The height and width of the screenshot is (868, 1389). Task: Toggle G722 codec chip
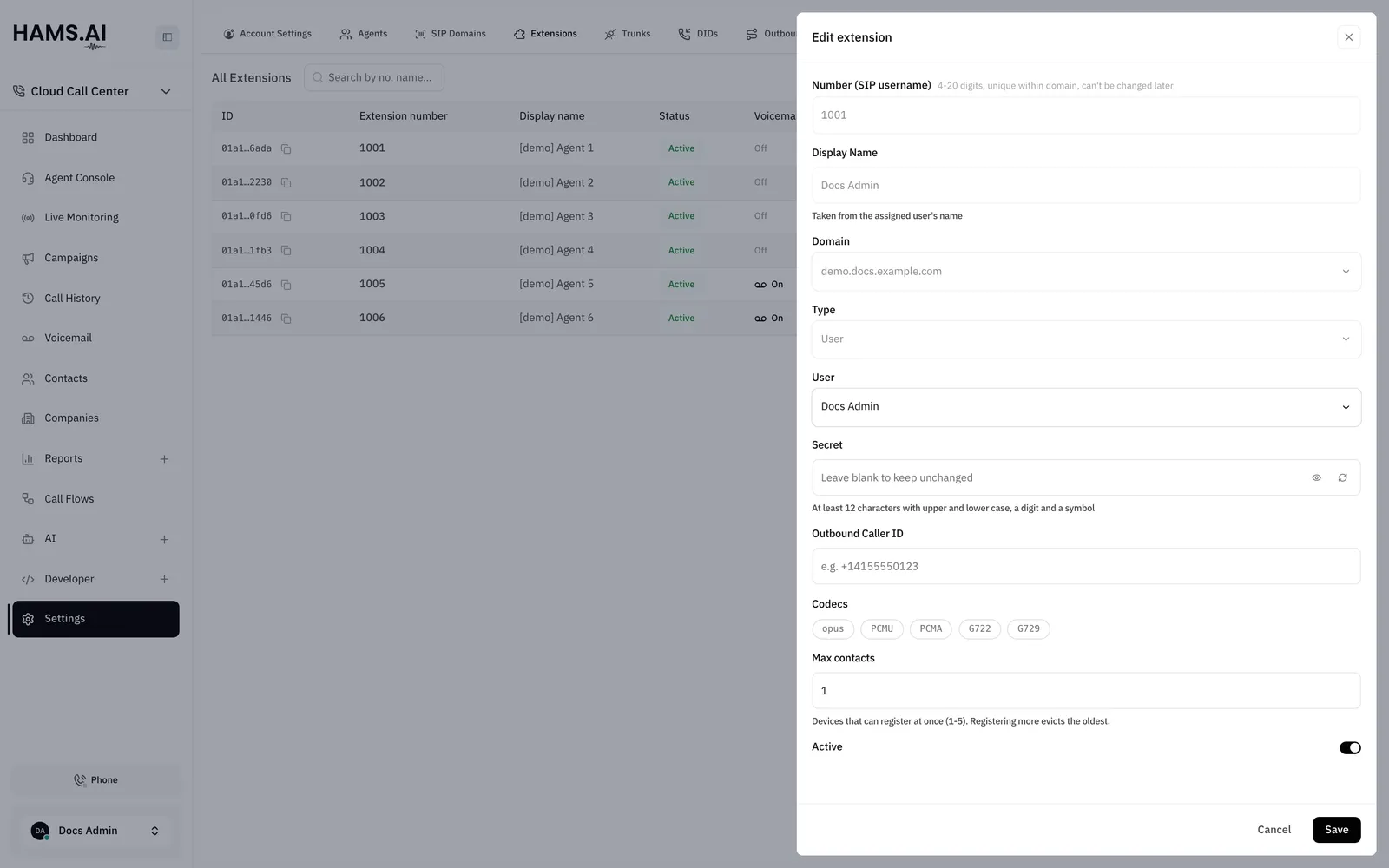coord(979,628)
